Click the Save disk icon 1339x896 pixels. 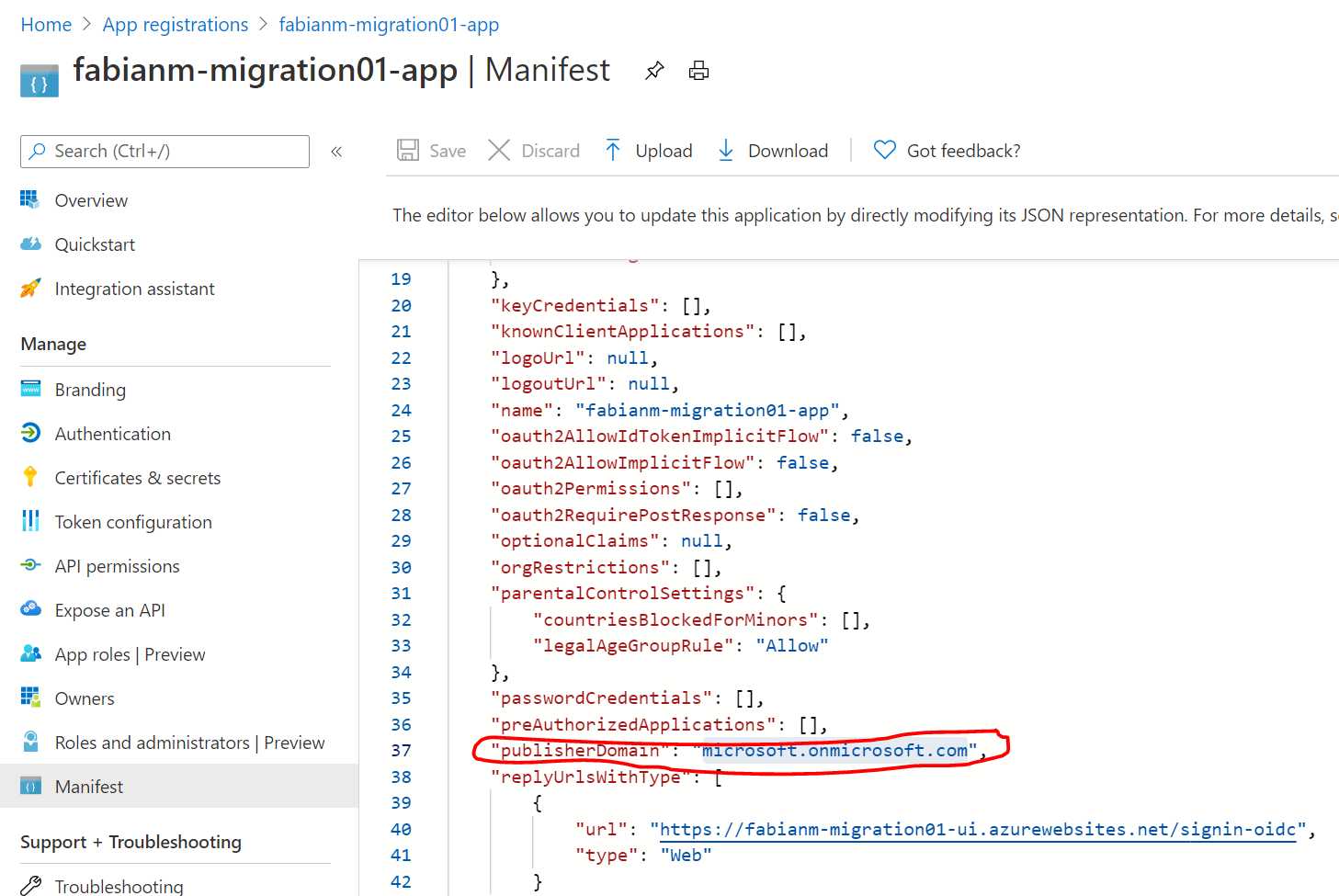pyautogui.click(x=408, y=150)
